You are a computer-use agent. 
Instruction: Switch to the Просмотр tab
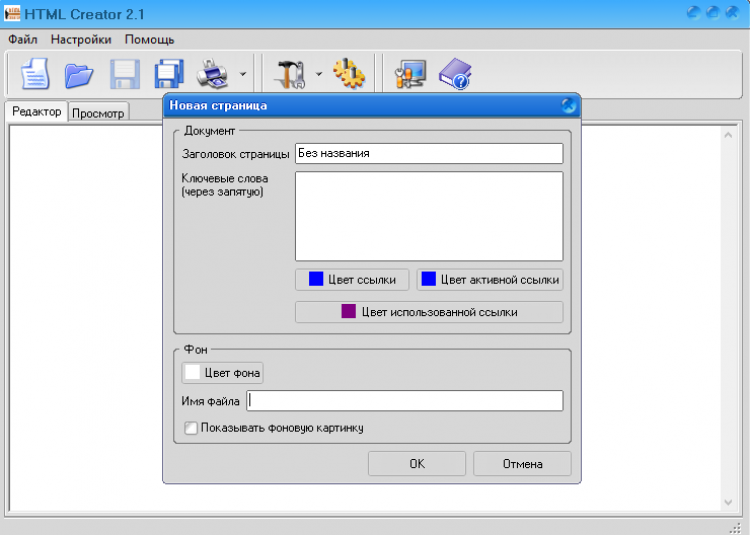click(98, 113)
